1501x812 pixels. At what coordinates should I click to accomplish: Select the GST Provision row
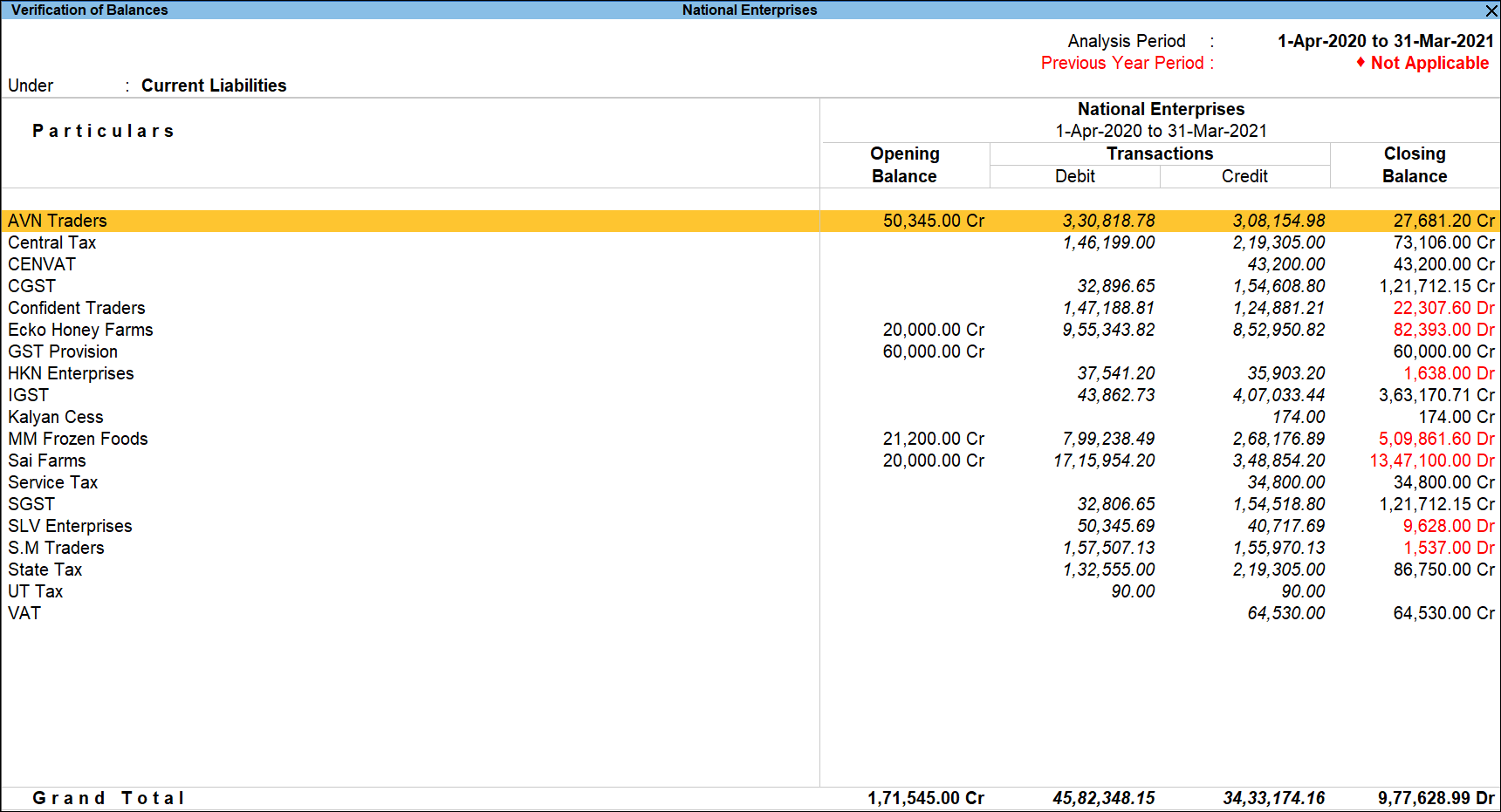coord(63,351)
